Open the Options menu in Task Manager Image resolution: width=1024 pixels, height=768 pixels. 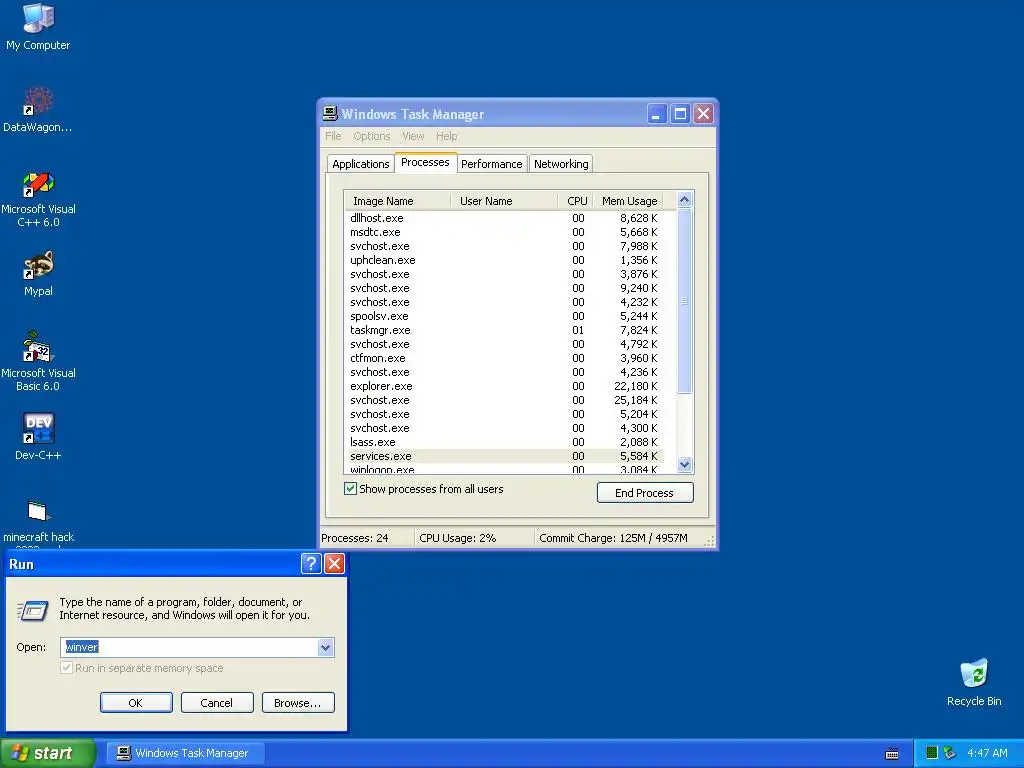point(372,136)
